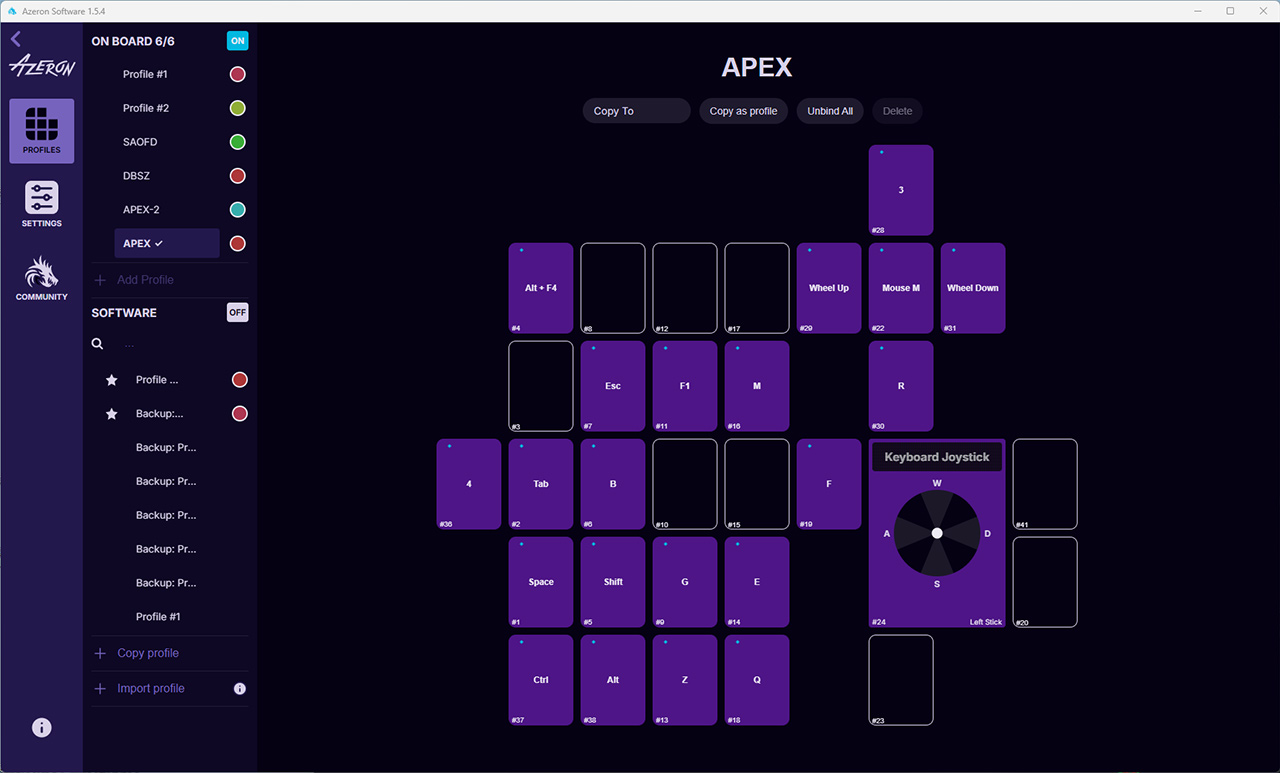Screen dimensions: 1280x773
Task: Open the SAOFD green color dot
Action: (x=238, y=142)
